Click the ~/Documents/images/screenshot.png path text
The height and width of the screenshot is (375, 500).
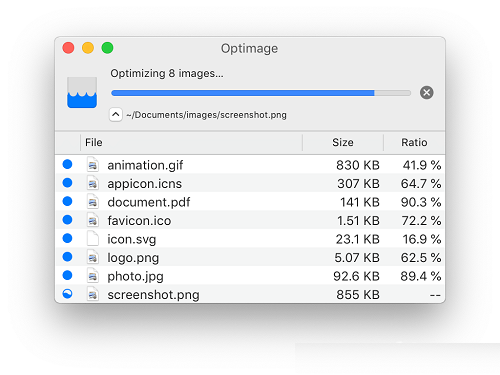(206, 115)
